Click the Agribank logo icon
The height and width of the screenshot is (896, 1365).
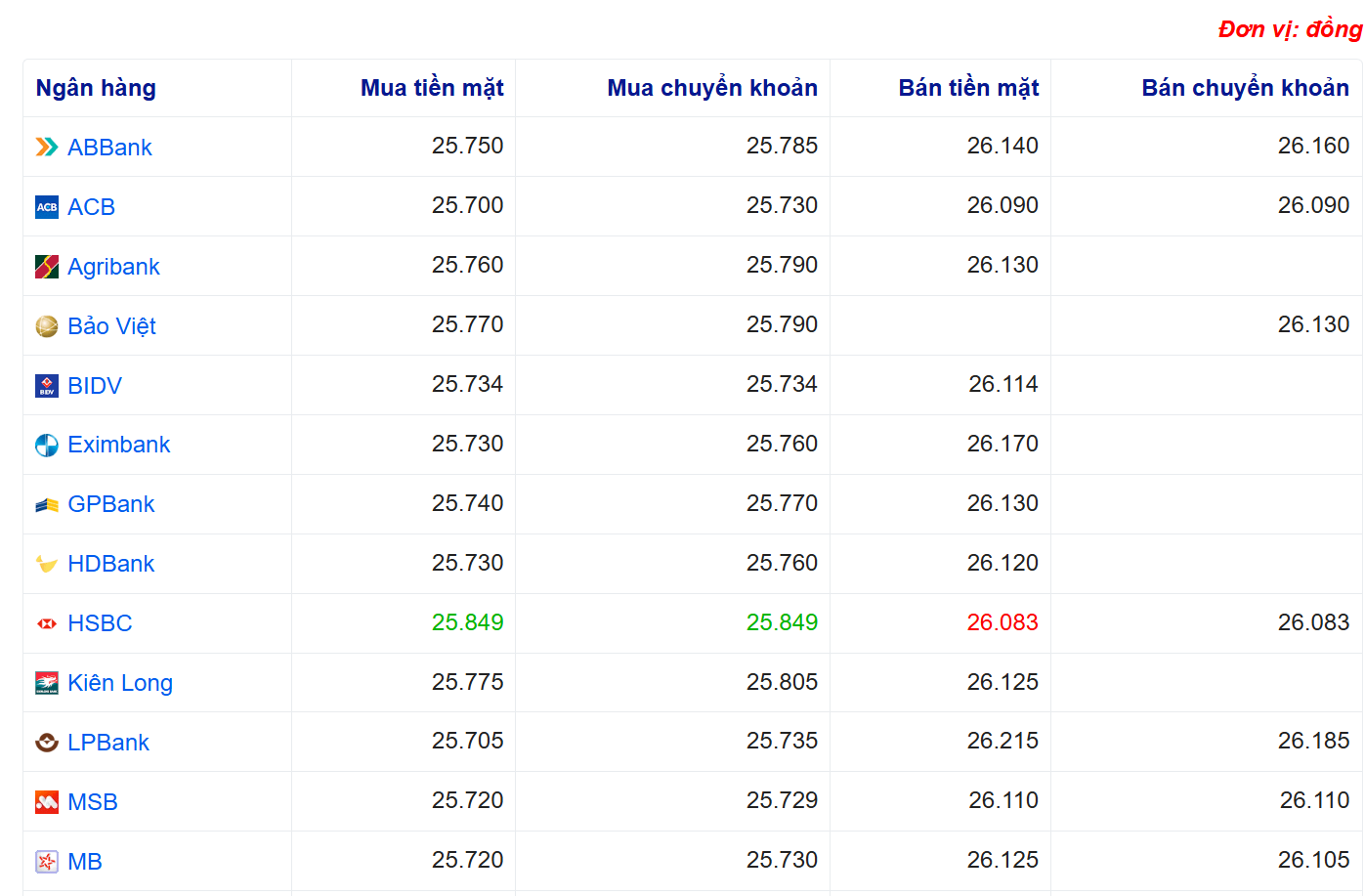coord(47,267)
